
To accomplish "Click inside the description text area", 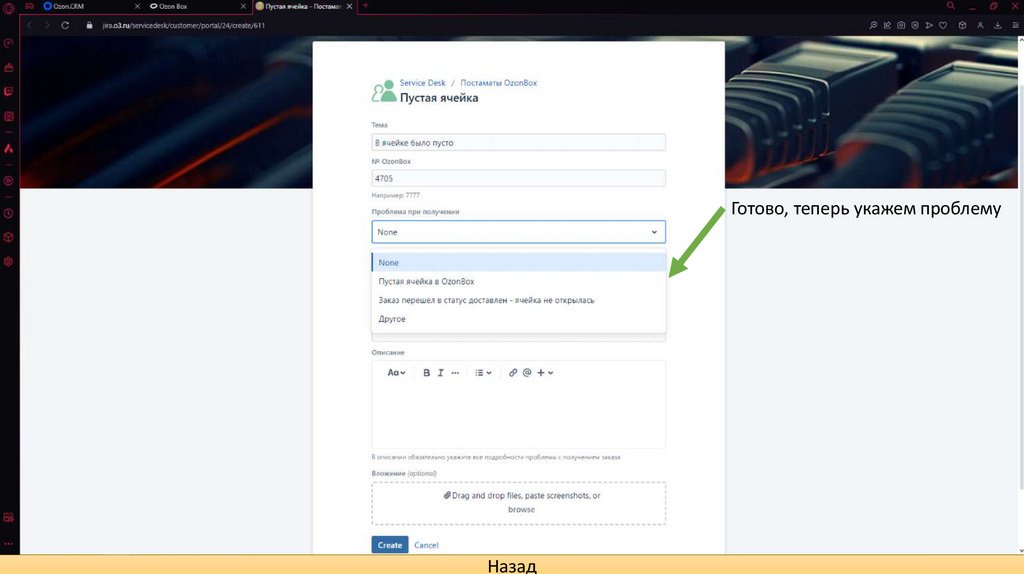I will tap(519, 415).
